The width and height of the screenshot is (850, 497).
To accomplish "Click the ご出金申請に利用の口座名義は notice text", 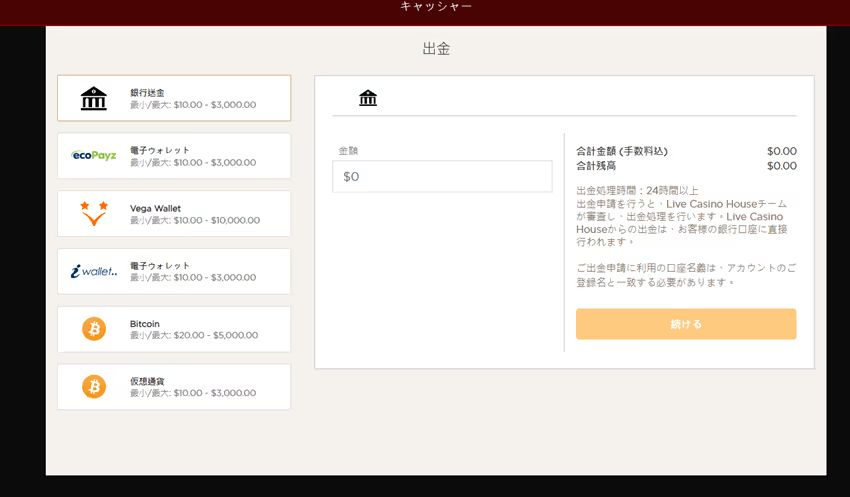I will tap(686, 275).
